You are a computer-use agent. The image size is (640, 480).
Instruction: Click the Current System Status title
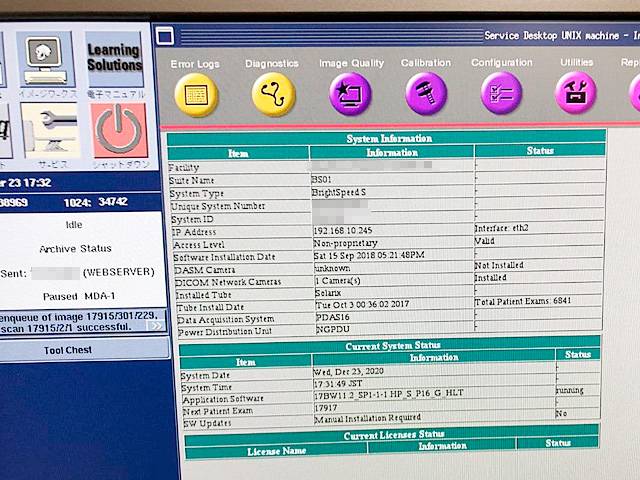click(393, 346)
